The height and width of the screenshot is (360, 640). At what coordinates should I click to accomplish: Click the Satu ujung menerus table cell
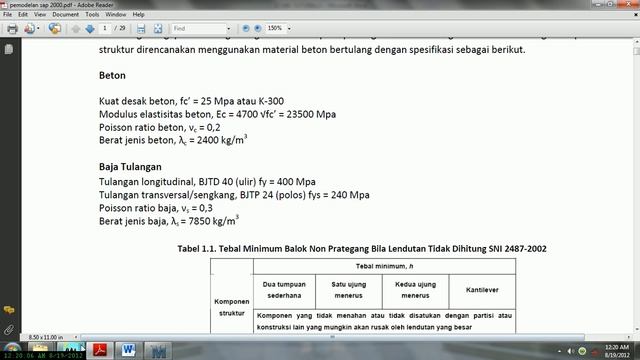pyautogui.click(x=349, y=290)
